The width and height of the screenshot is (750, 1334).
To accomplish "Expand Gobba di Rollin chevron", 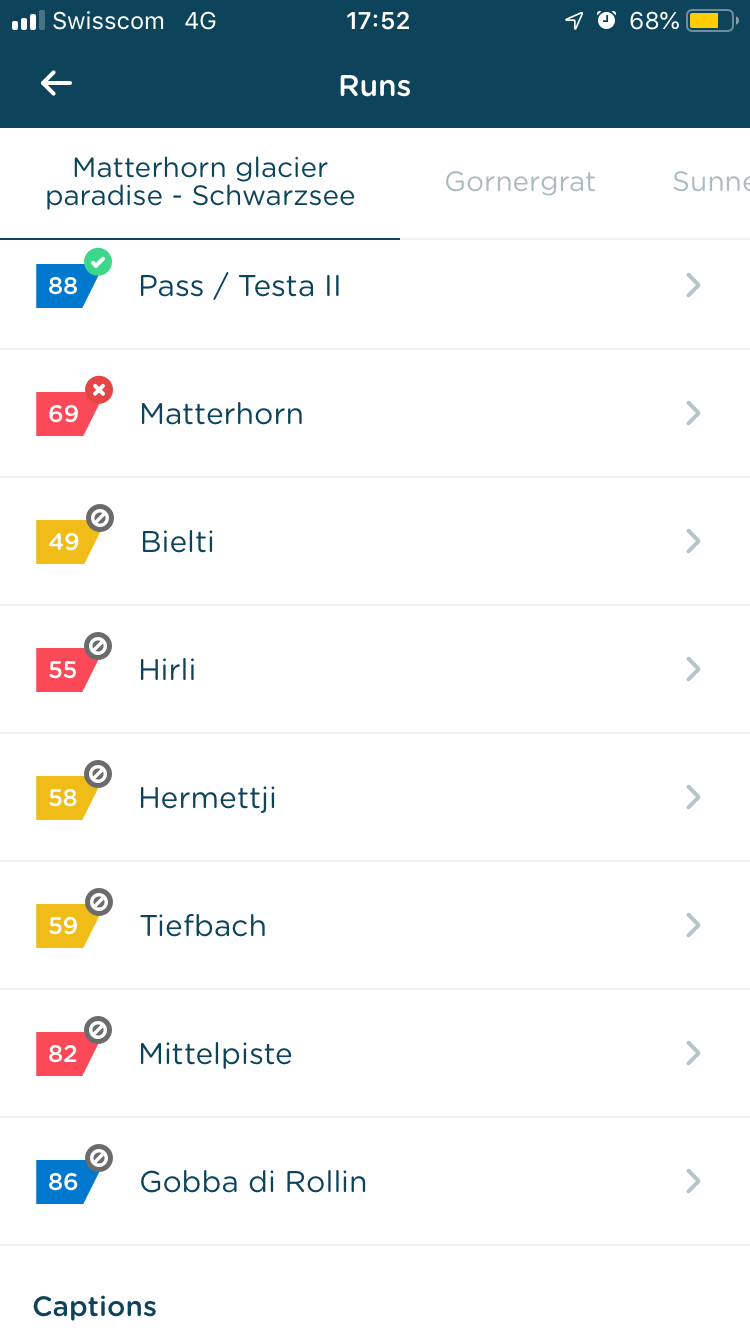I will (693, 1182).
